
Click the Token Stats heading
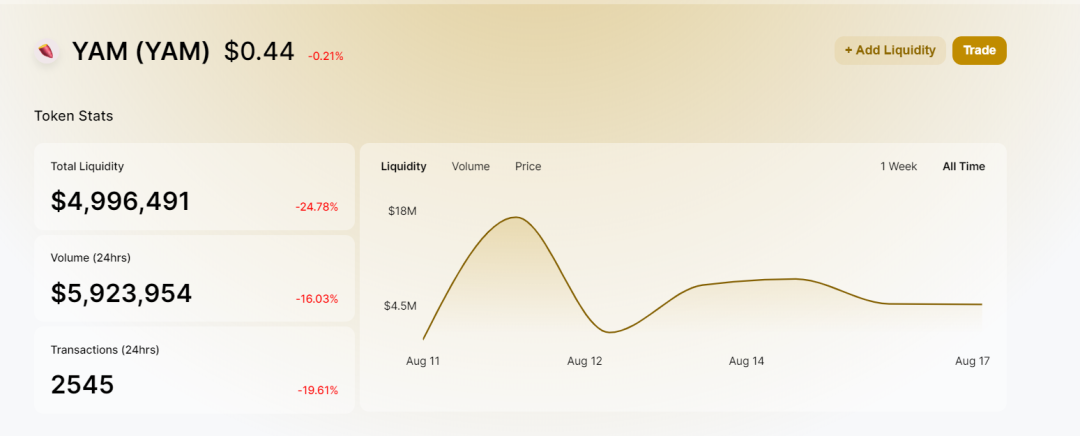coord(74,116)
